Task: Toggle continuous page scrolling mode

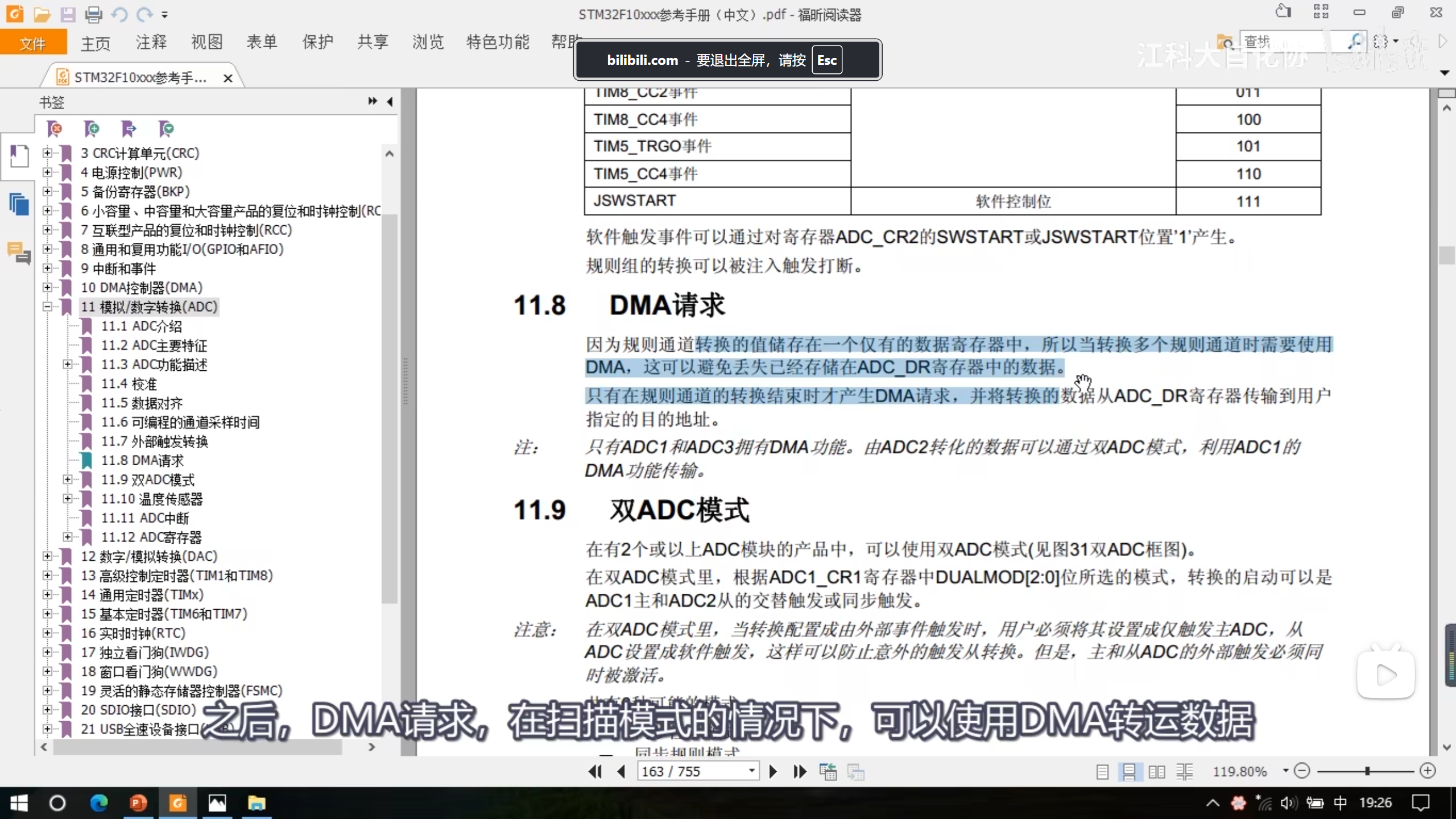Action: point(1129,772)
